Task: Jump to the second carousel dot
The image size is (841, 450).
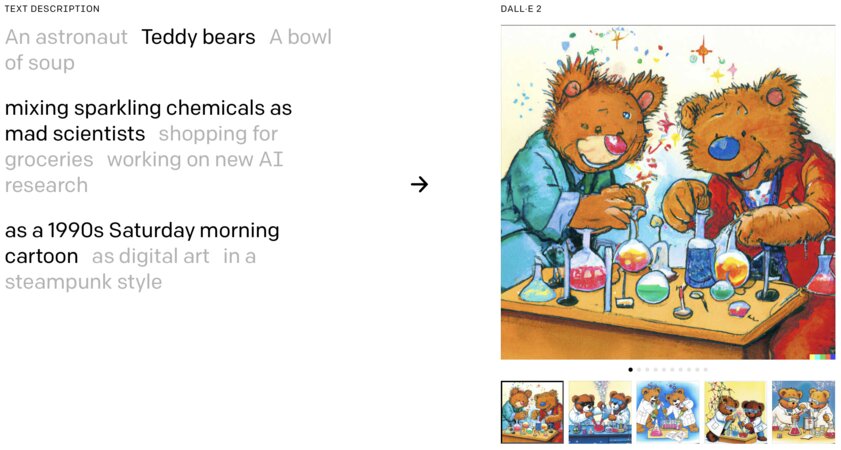Action: point(639,370)
